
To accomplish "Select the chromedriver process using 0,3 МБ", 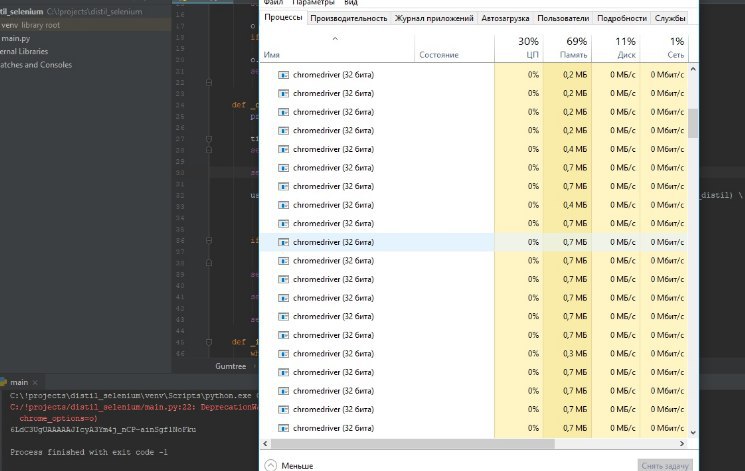I will (x=474, y=354).
